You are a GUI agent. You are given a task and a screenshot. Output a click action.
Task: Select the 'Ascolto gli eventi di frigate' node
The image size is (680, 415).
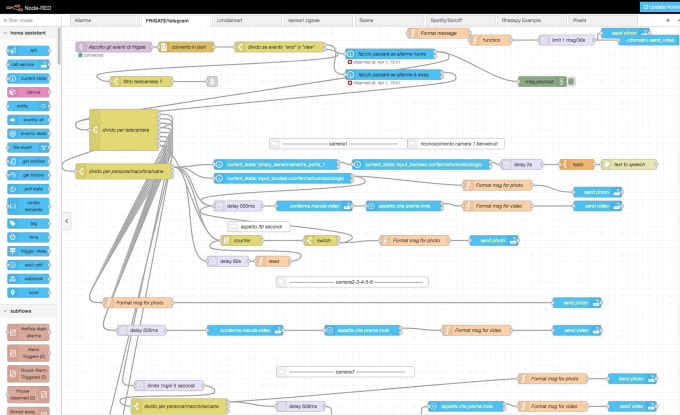[114, 47]
